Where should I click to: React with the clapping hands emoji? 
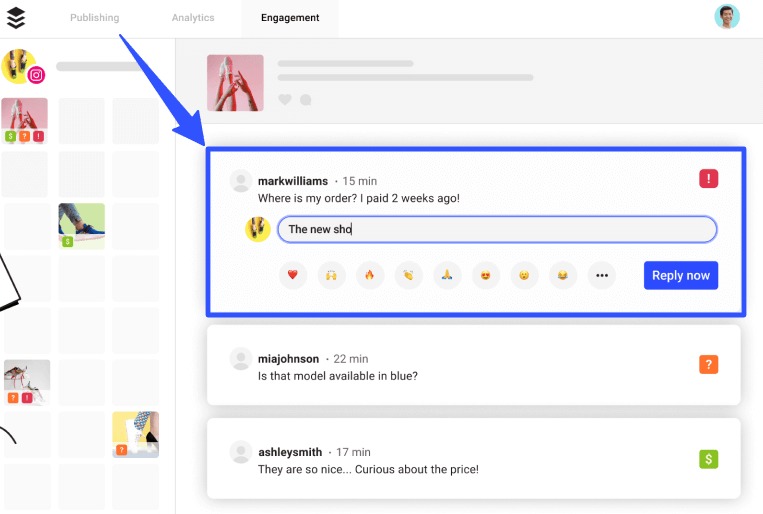coord(409,275)
